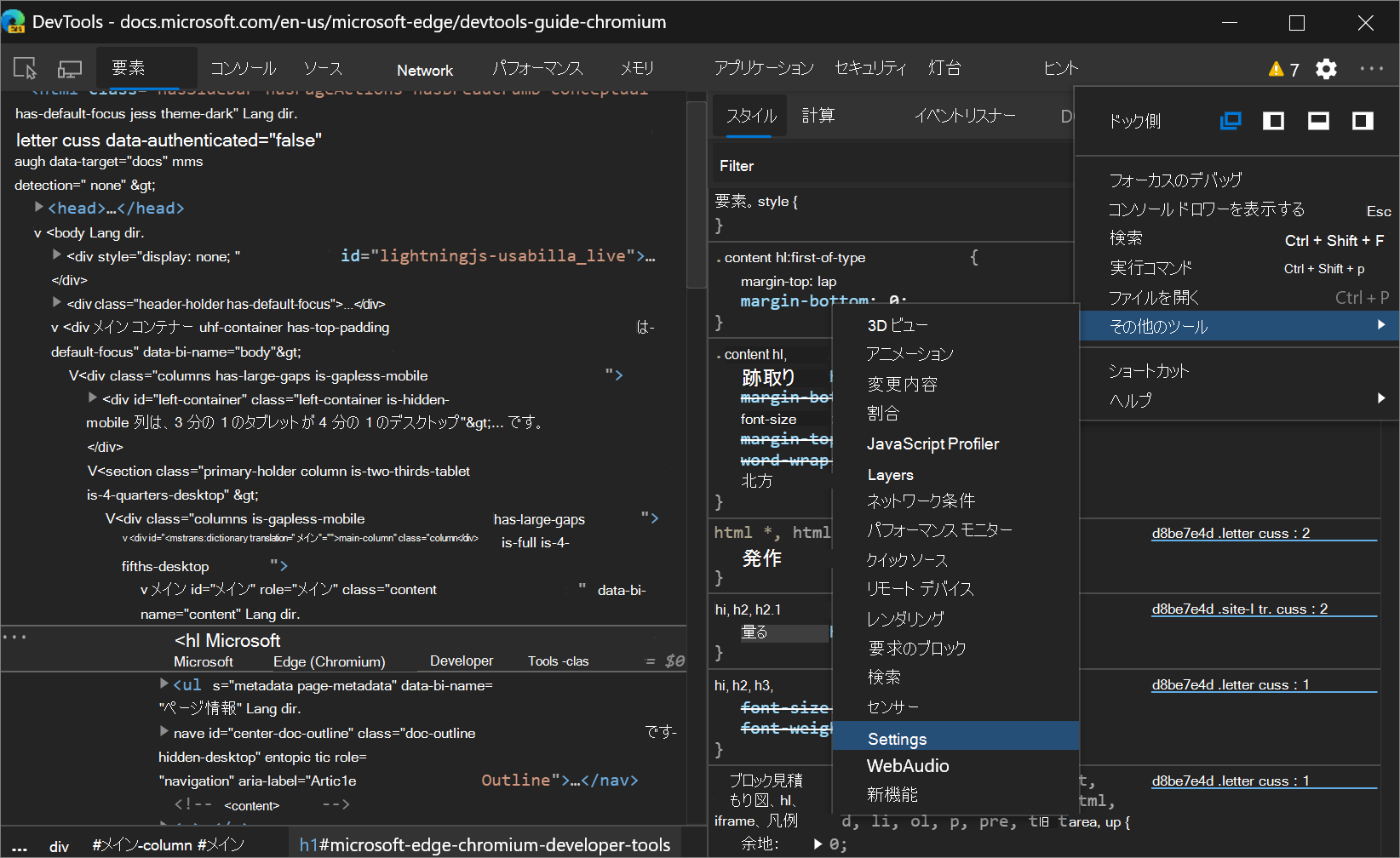The height and width of the screenshot is (858, 1400).
Task: Focus the styles Filter input field
Action: point(892,166)
